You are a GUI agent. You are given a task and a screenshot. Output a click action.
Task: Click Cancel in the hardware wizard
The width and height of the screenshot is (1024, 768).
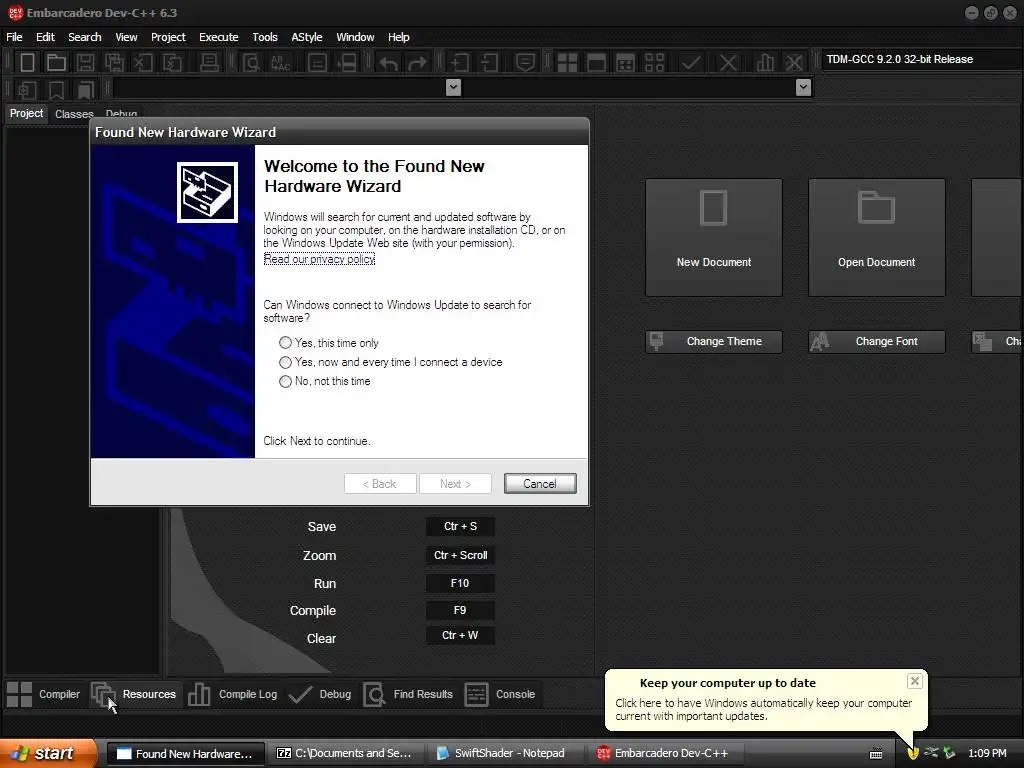[540, 484]
